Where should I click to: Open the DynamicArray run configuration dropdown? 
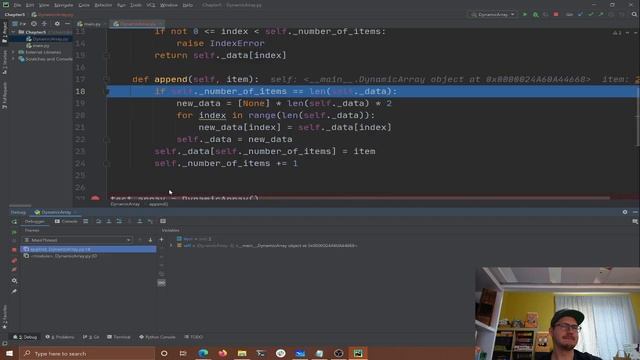(493, 14)
